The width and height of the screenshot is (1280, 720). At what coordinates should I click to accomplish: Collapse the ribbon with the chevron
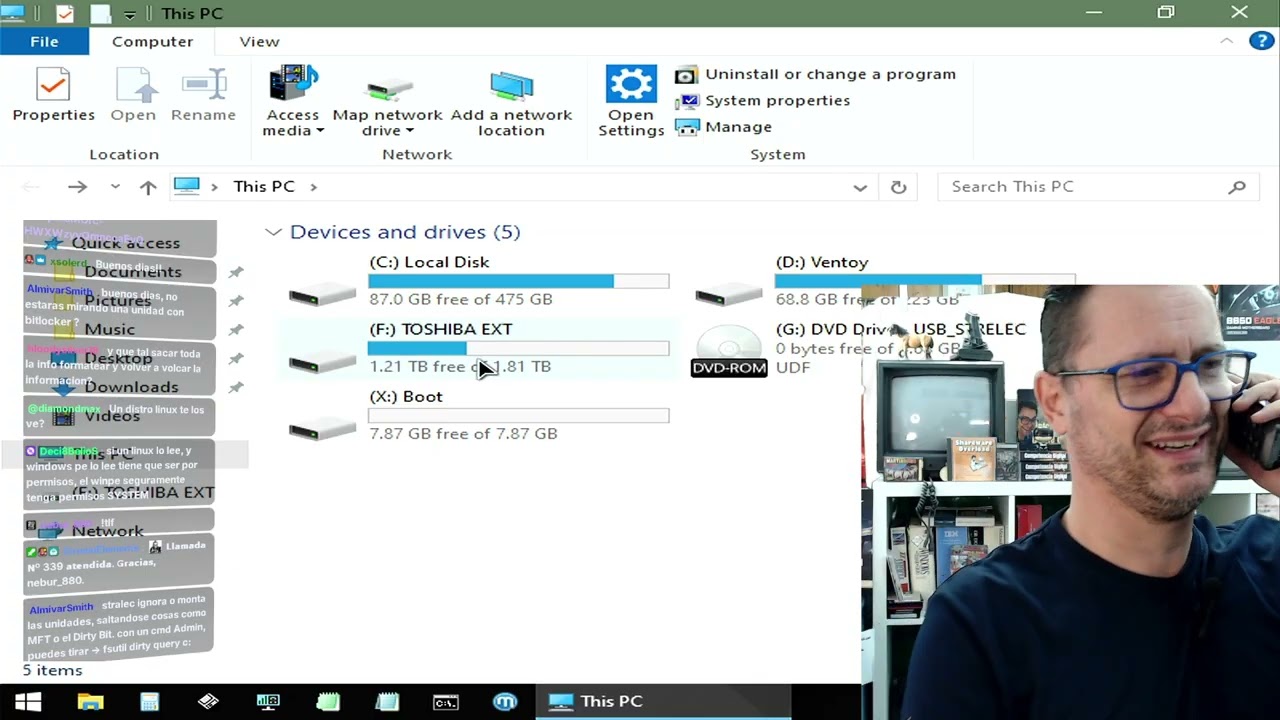tap(1226, 41)
